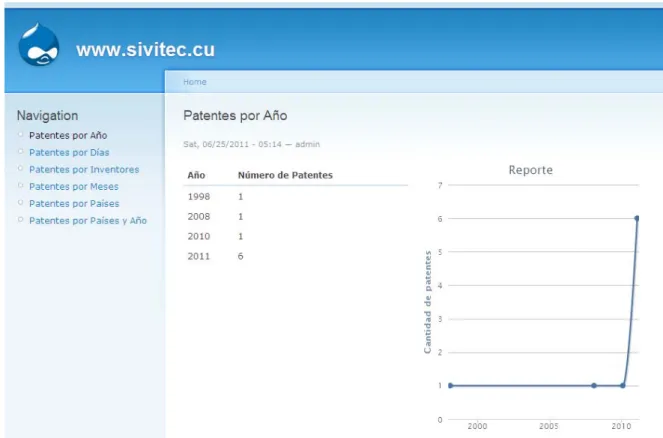Click the Año column header

click(x=197, y=175)
